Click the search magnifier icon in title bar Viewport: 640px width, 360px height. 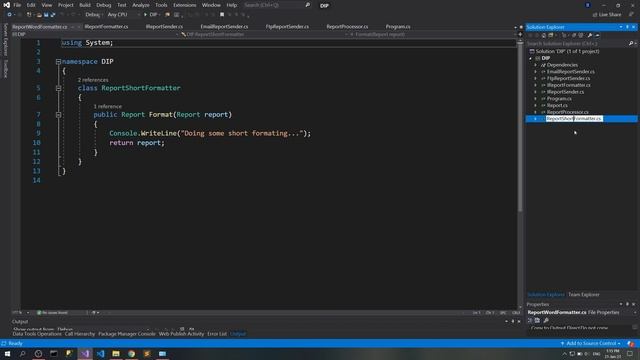click(x=308, y=5)
